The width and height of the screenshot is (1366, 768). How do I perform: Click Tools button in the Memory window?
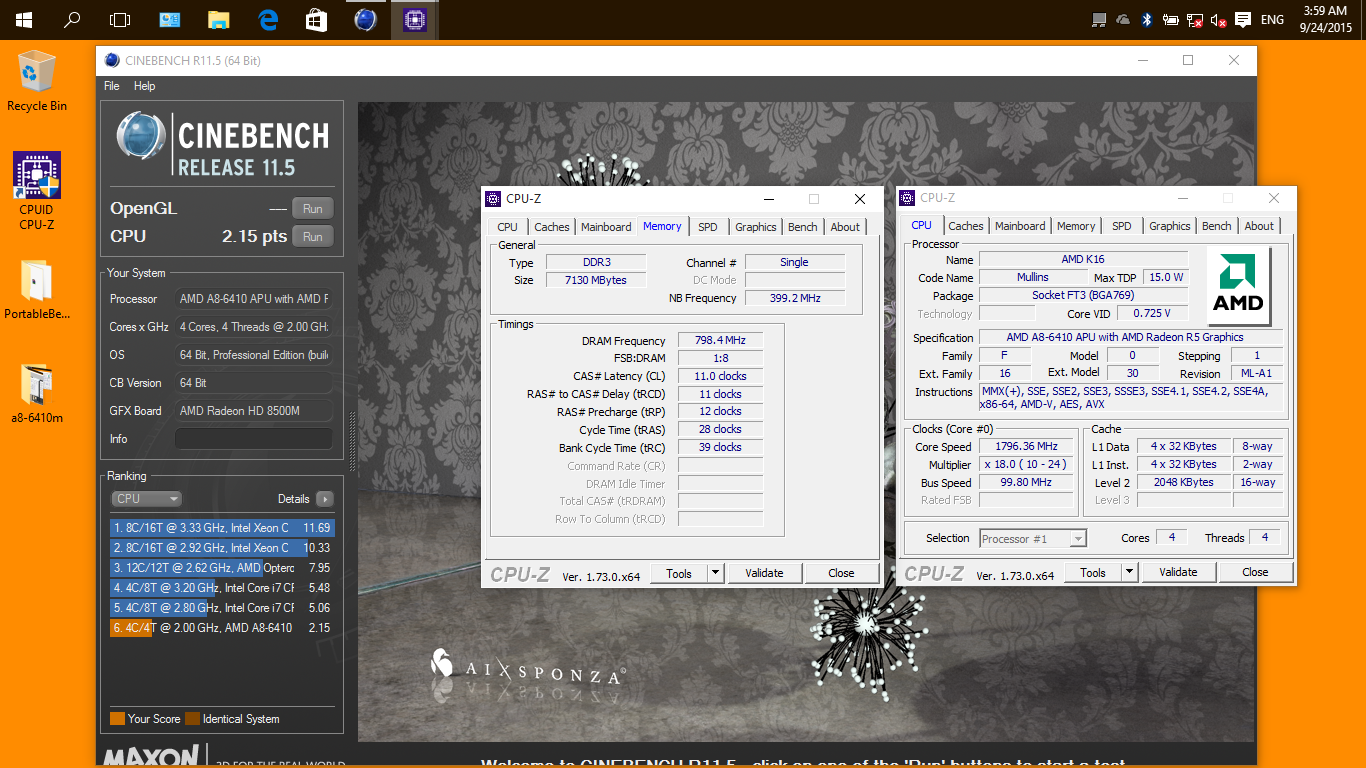679,573
